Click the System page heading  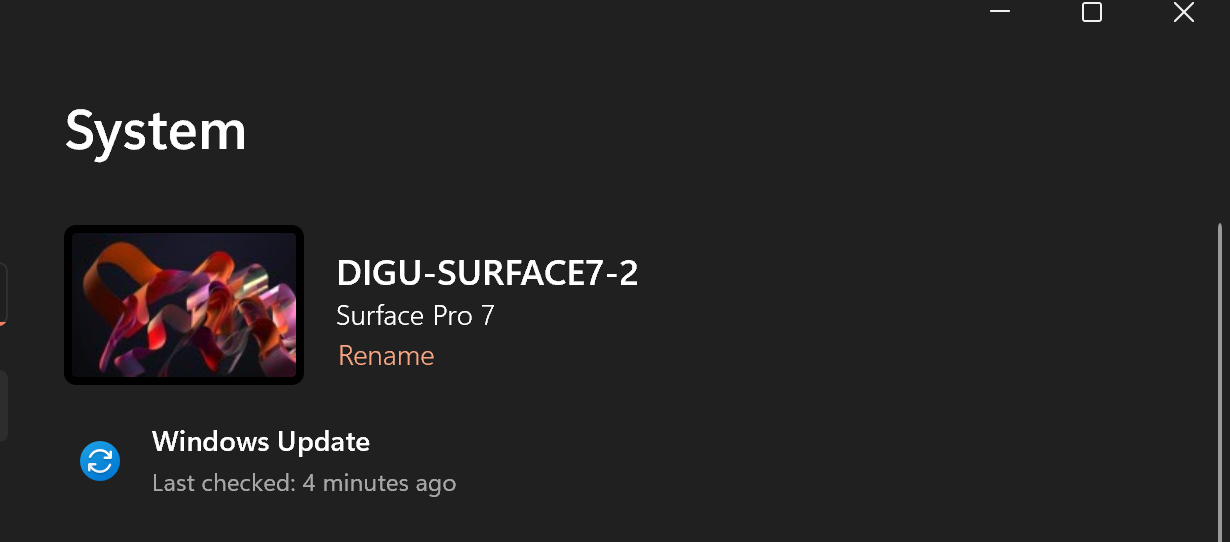(x=156, y=131)
